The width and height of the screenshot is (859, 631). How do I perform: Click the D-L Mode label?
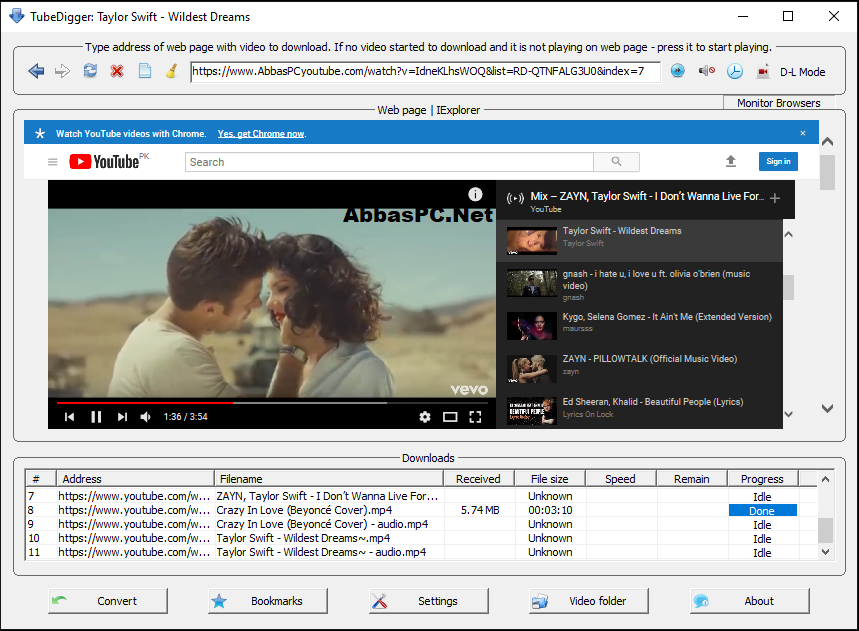click(x=803, y=72)
